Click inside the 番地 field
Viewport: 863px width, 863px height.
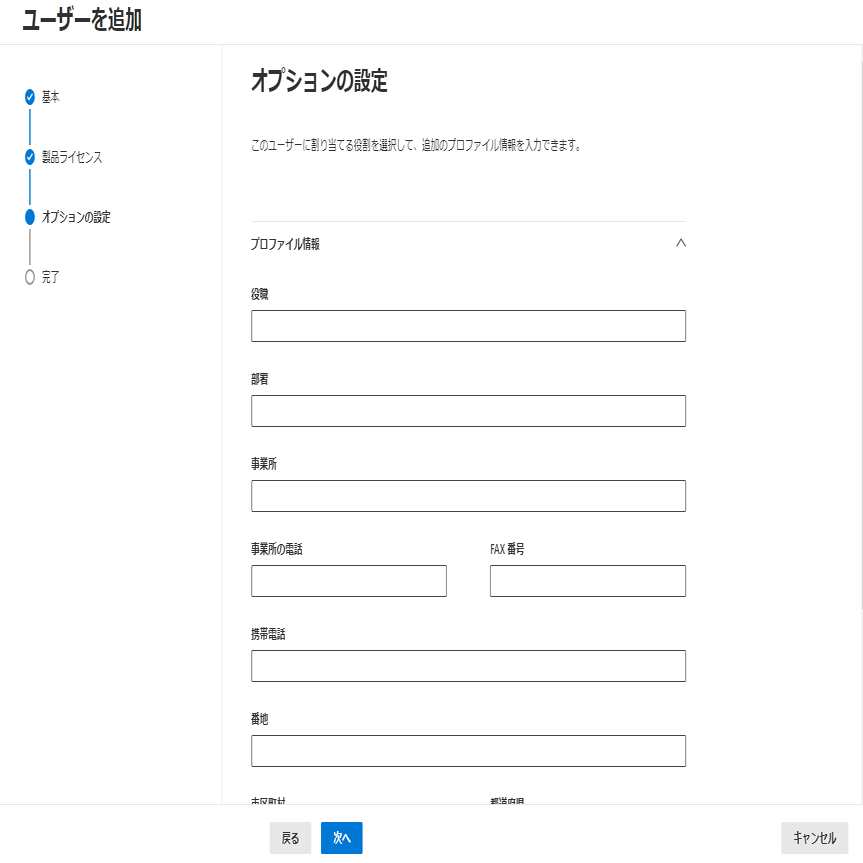[468, 750]
